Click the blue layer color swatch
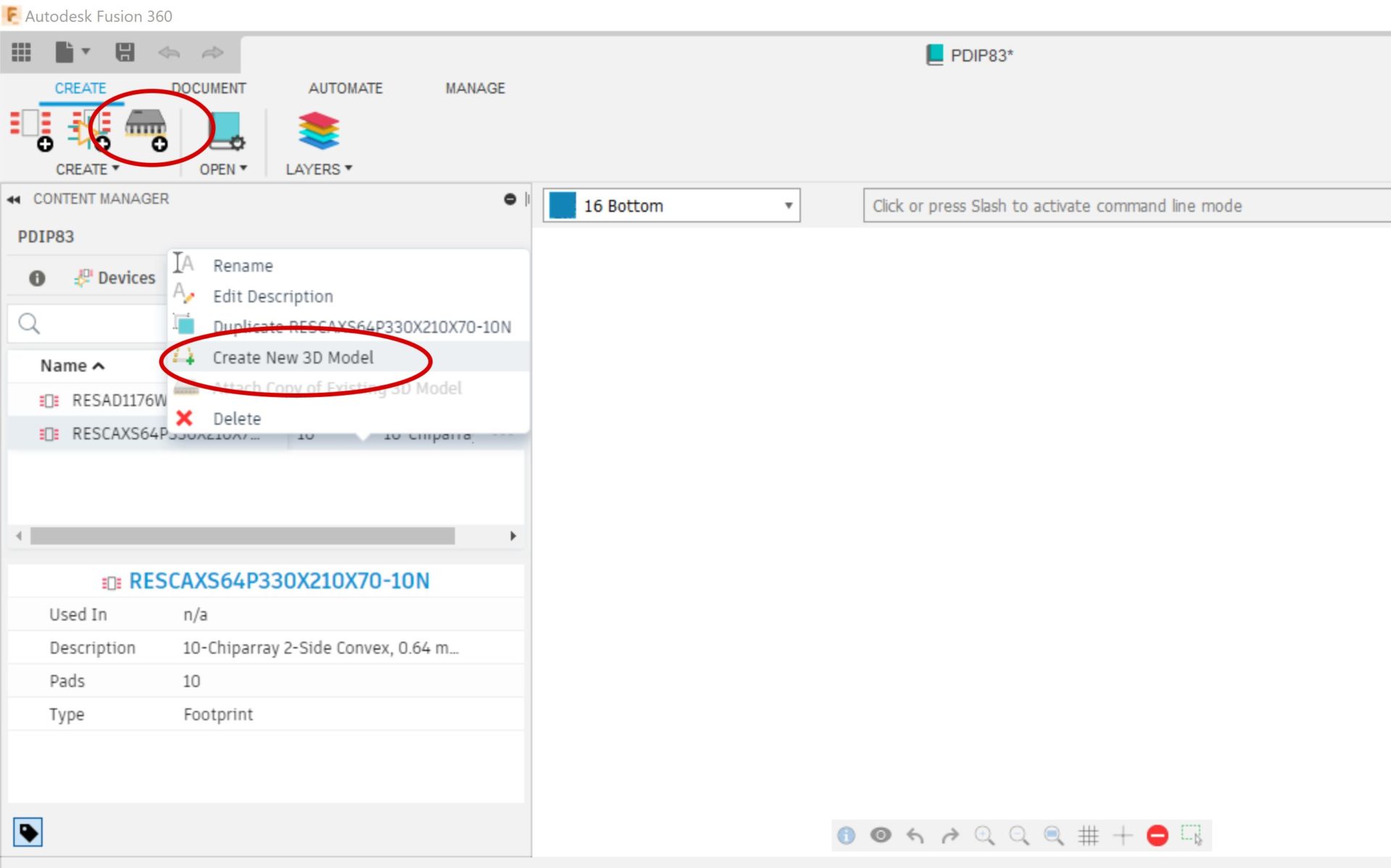This screenshot has width=1391, height=868. click(x=563, y=206)
